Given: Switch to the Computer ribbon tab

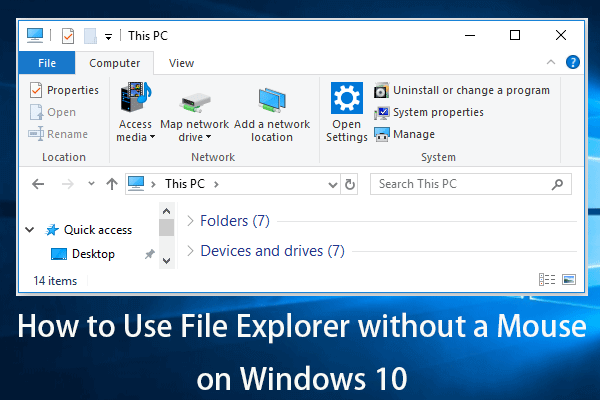Looking at the screenshot, I should [114, 63].
